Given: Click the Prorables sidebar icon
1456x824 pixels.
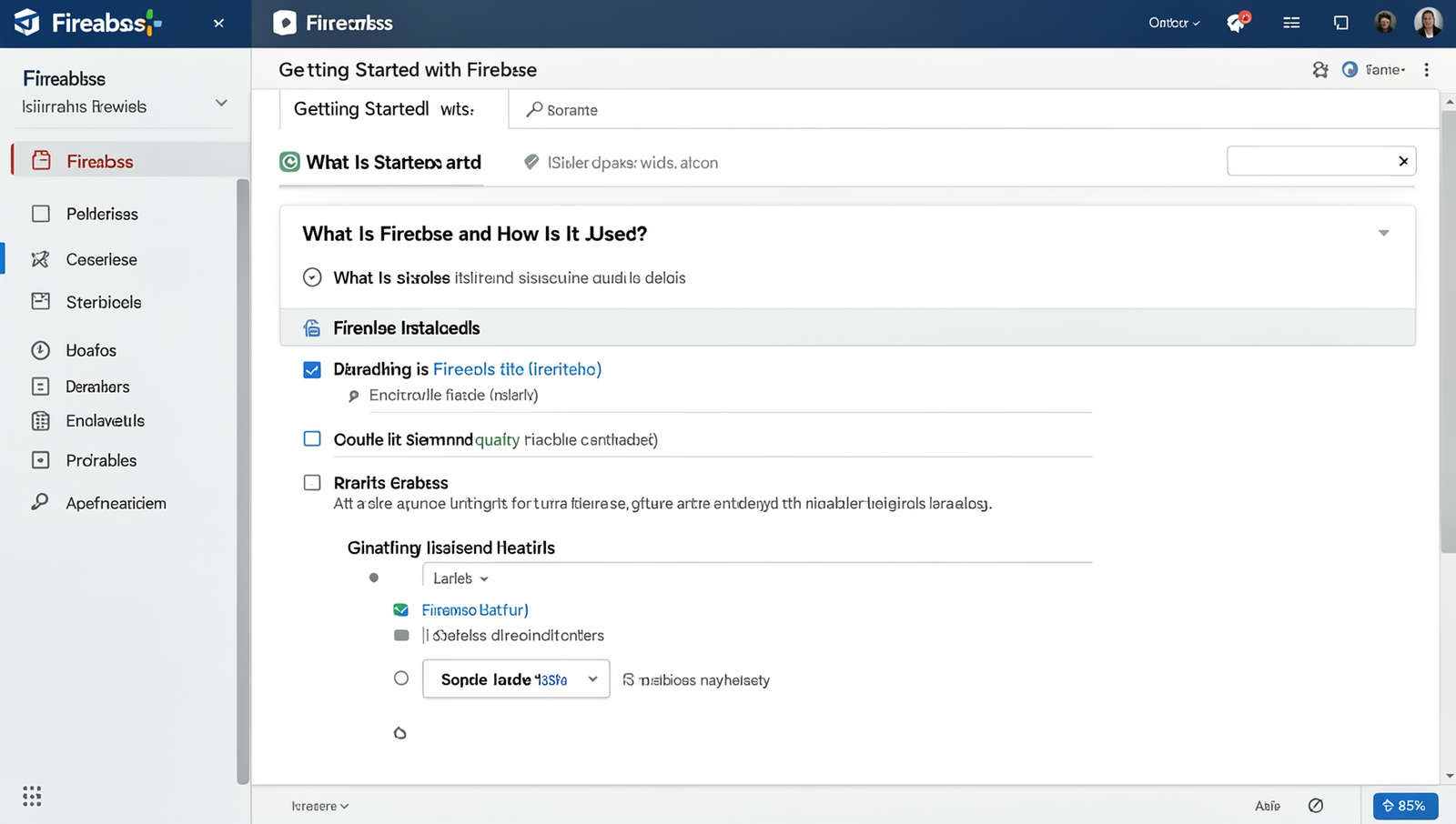Looking at the screenshot, I should [x=41, y=460].
